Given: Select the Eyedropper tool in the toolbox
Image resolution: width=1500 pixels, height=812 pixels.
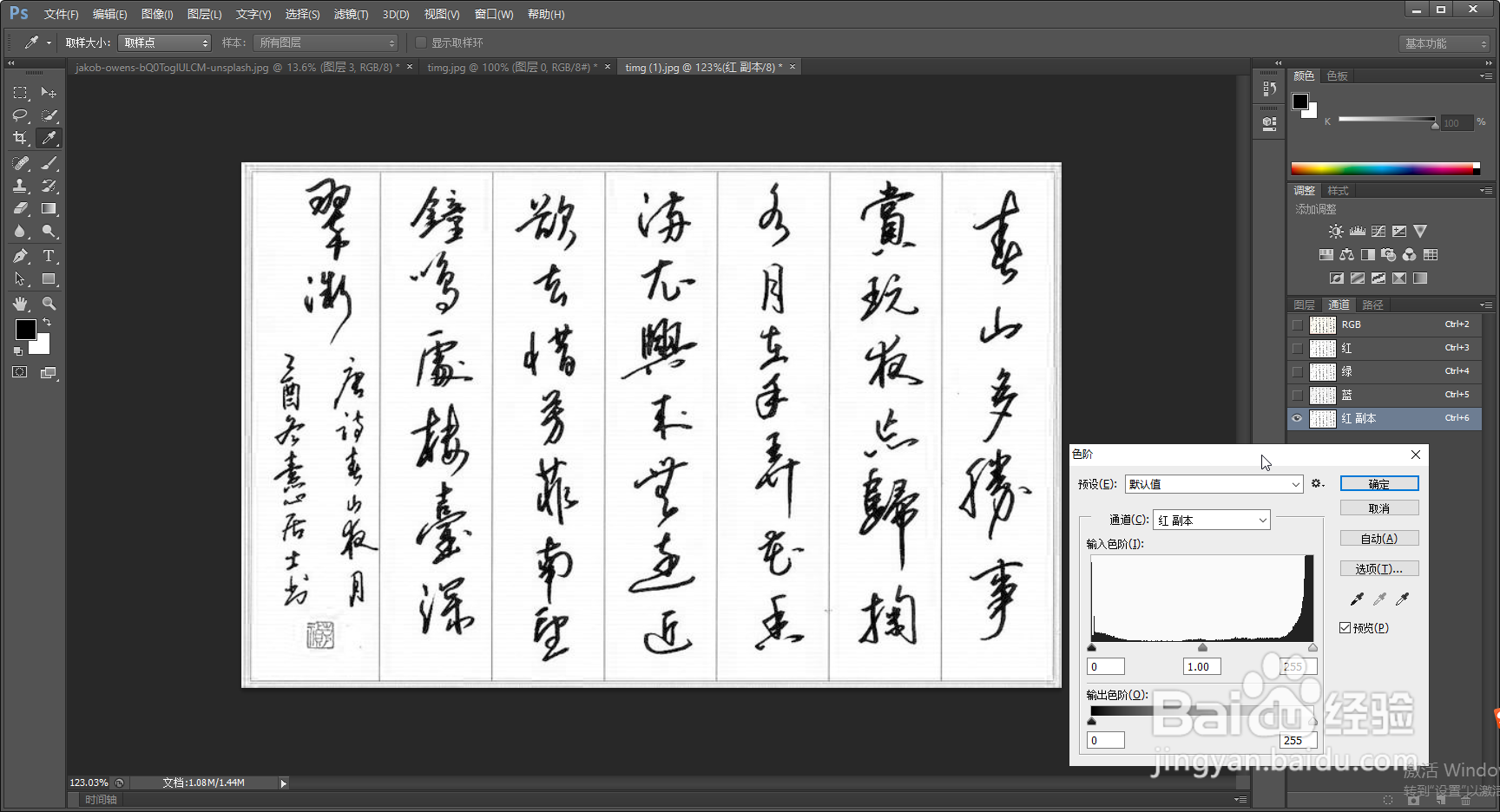Looking at the screenshot, I should coord(49,138).
